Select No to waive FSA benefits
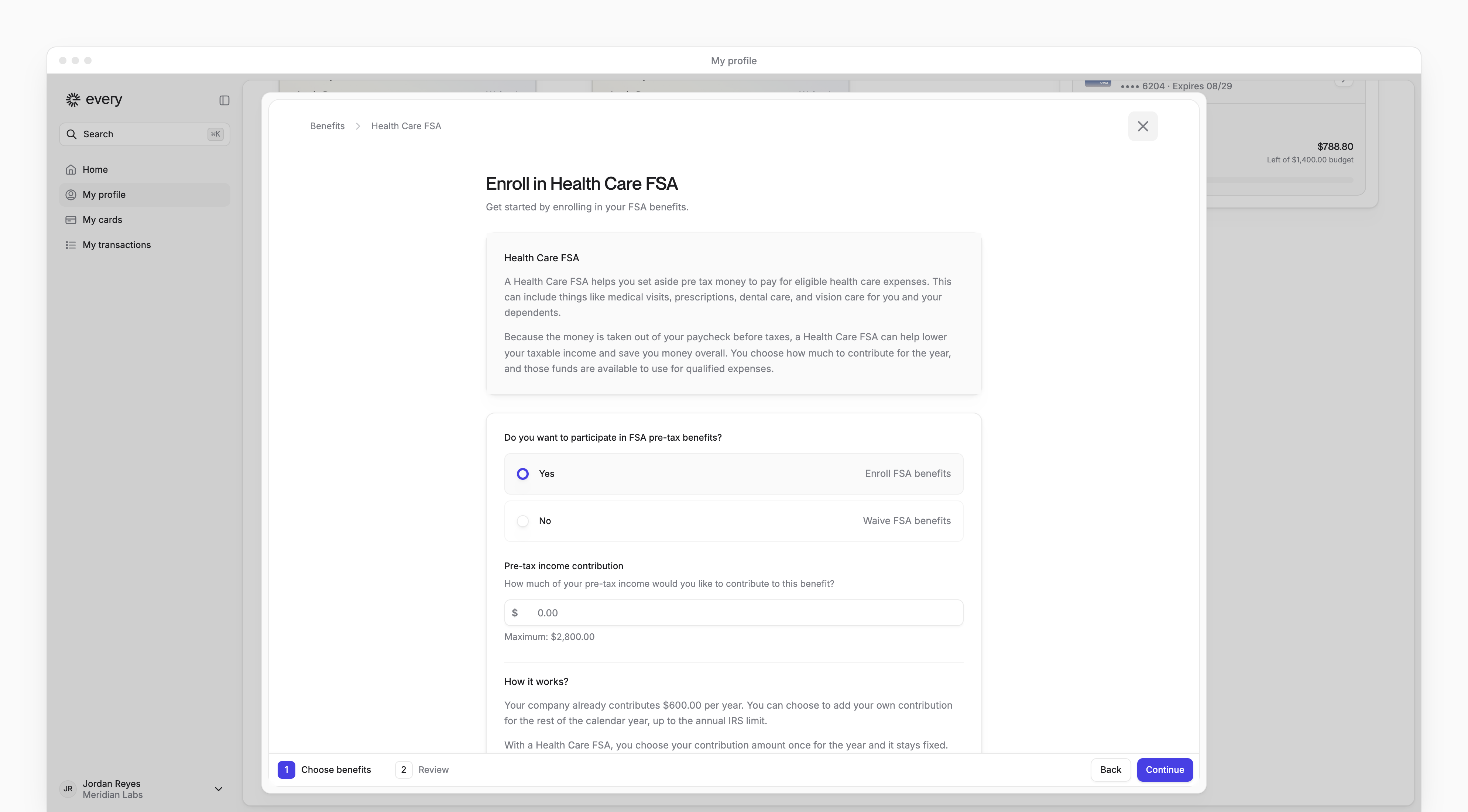 pyautogui.click(x=733, y=521)
